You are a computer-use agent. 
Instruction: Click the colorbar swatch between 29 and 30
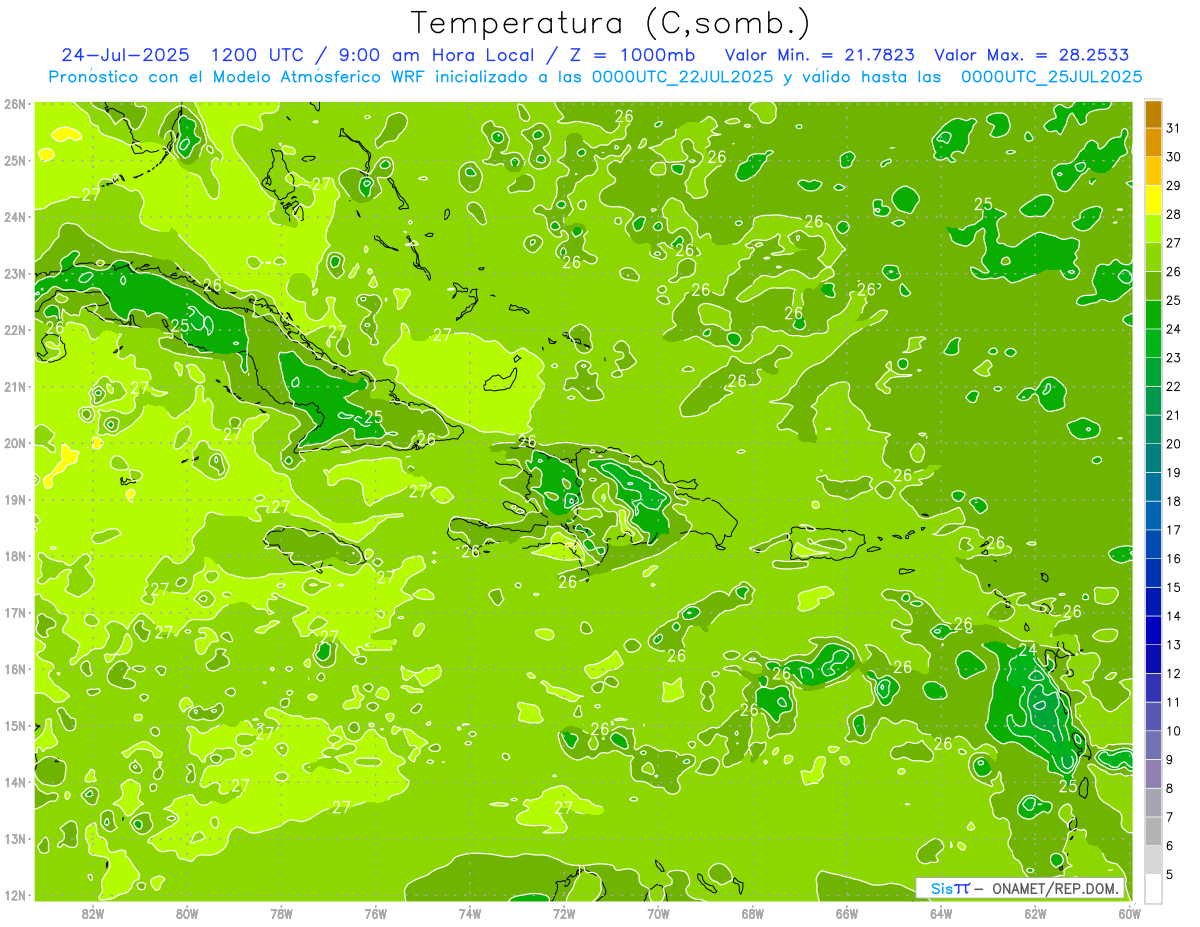click(1153, 171)
